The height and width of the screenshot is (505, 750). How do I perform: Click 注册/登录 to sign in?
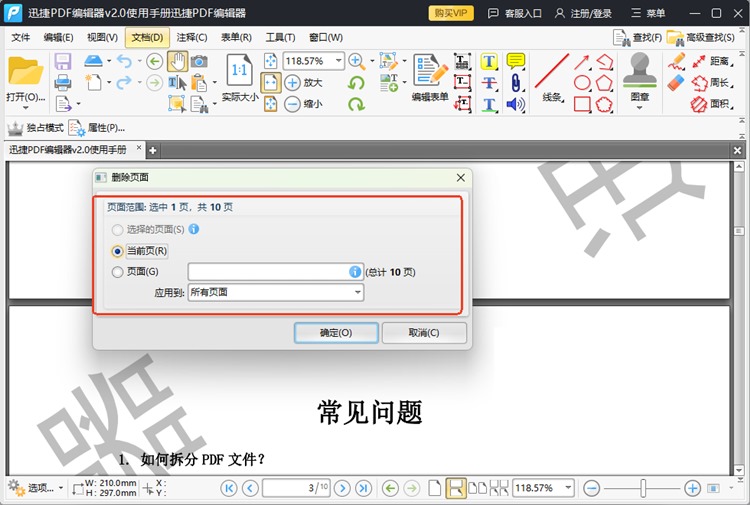tap(583, 13)
